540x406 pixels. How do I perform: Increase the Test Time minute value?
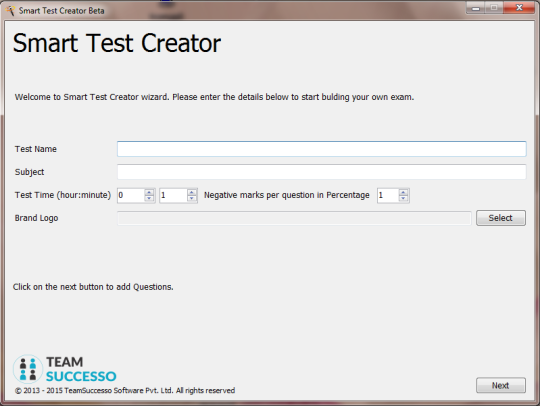(192, 192)
